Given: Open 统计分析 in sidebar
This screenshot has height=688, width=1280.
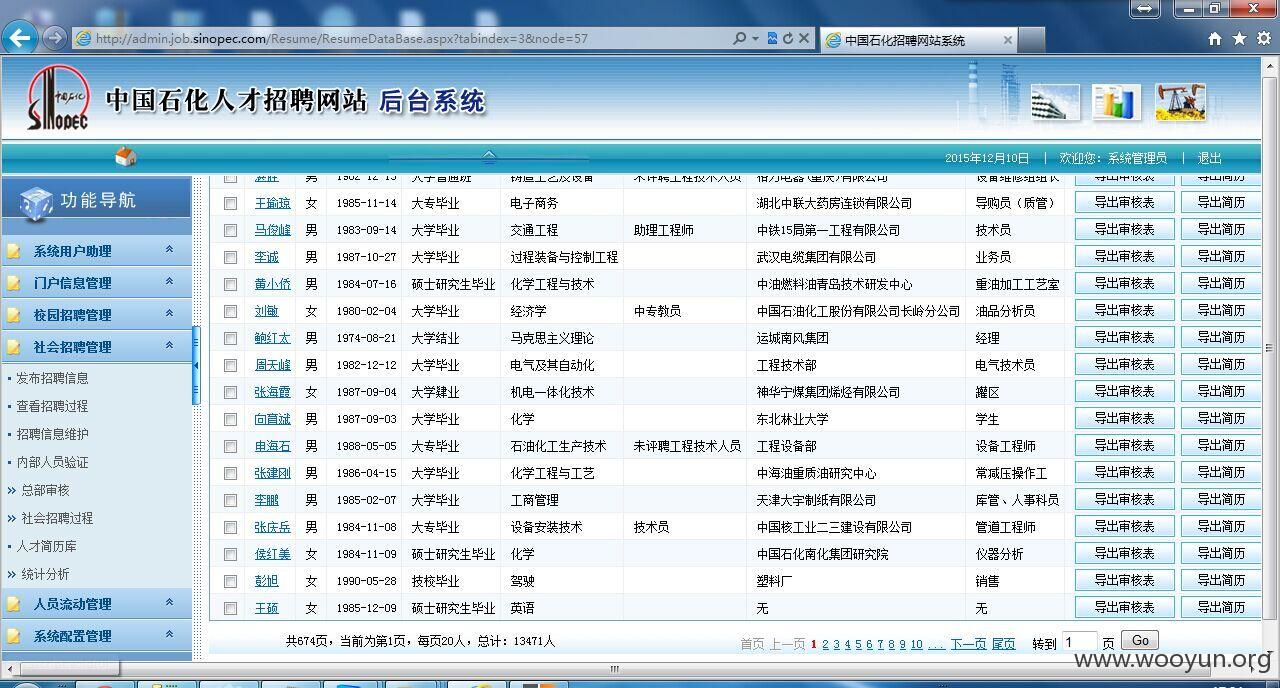Looking at the screenshot, I should click(45, 574).
